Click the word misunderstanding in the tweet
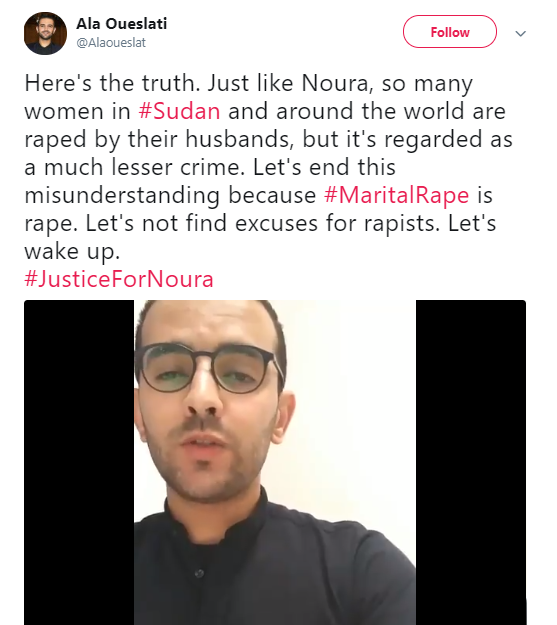This screenshot has height=625, width=557. [122, 195]
